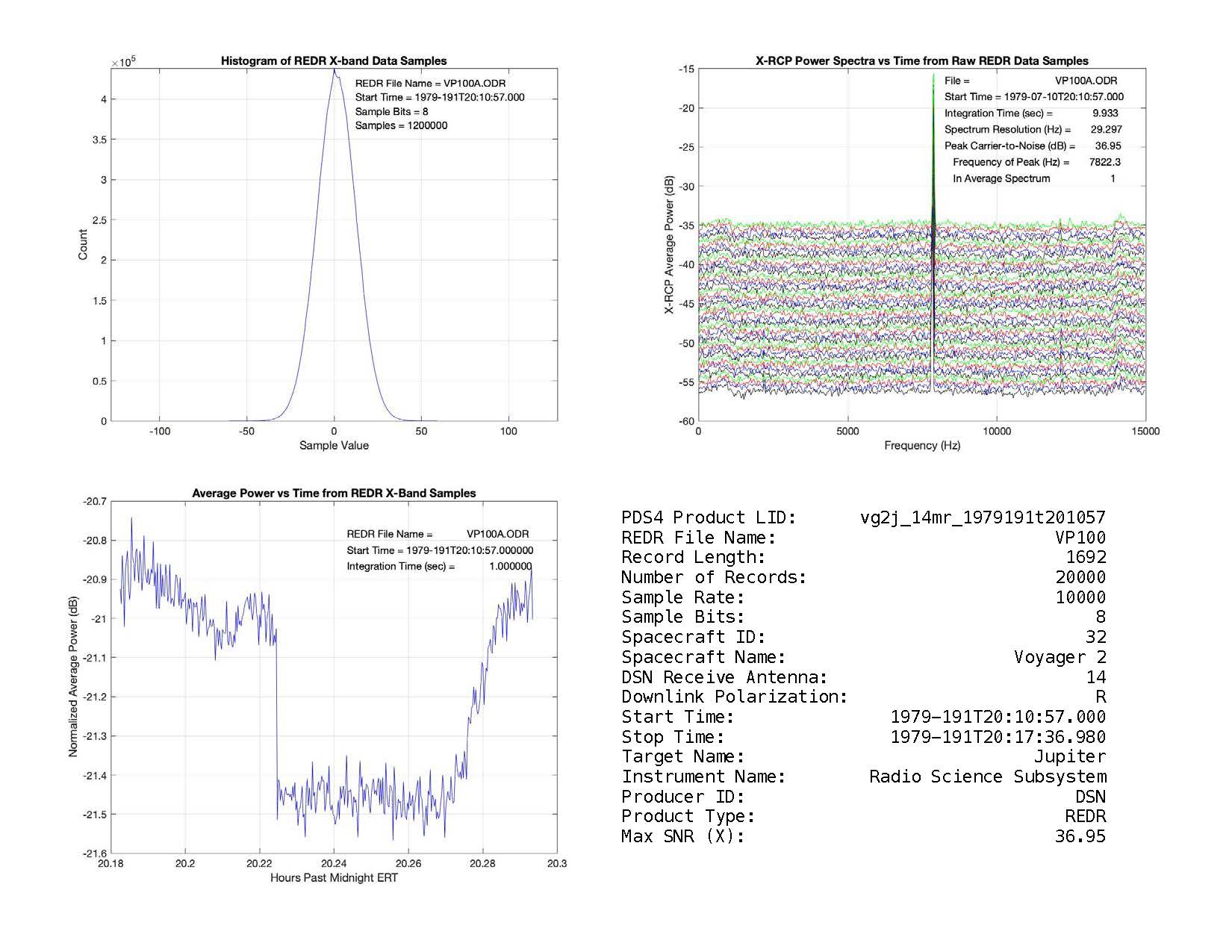Click the X-RCP Power Spectra plot title
The image size is (1232, 952).
tap(921, 61)
